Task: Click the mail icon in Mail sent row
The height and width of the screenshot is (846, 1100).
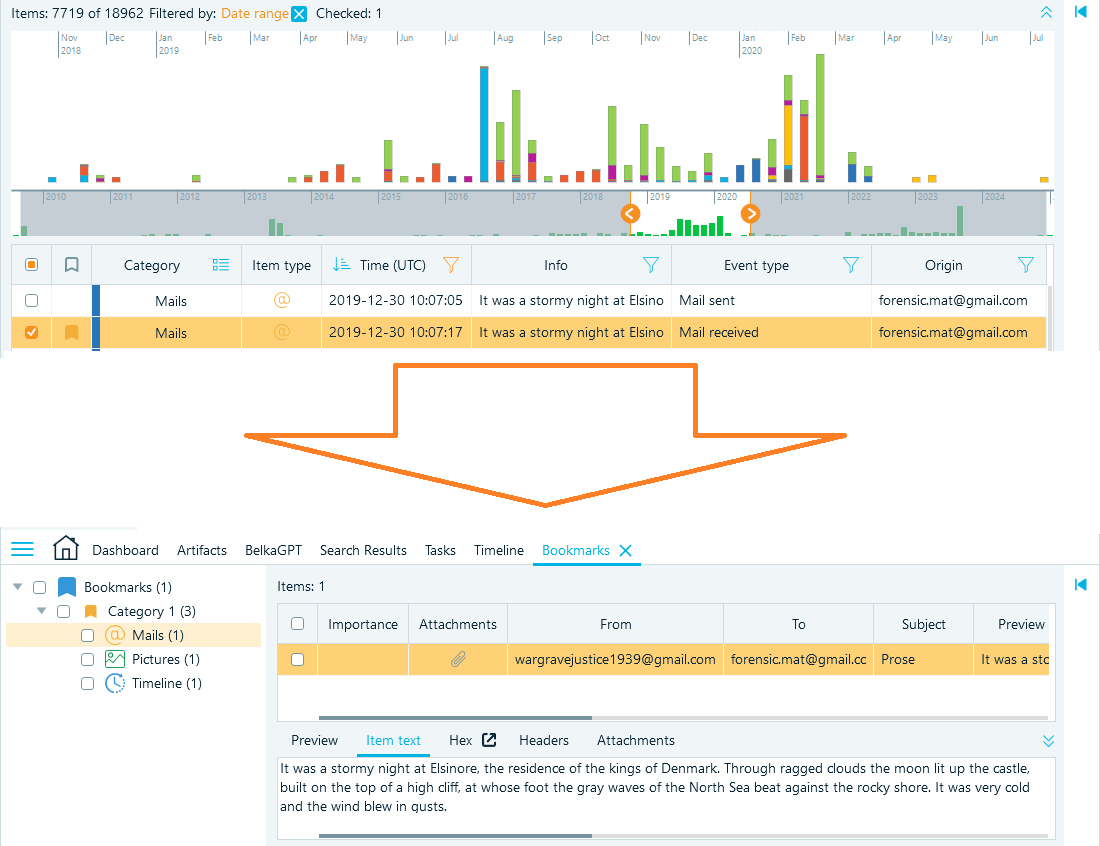Action: pyautogui.click(x=281, y=300)
